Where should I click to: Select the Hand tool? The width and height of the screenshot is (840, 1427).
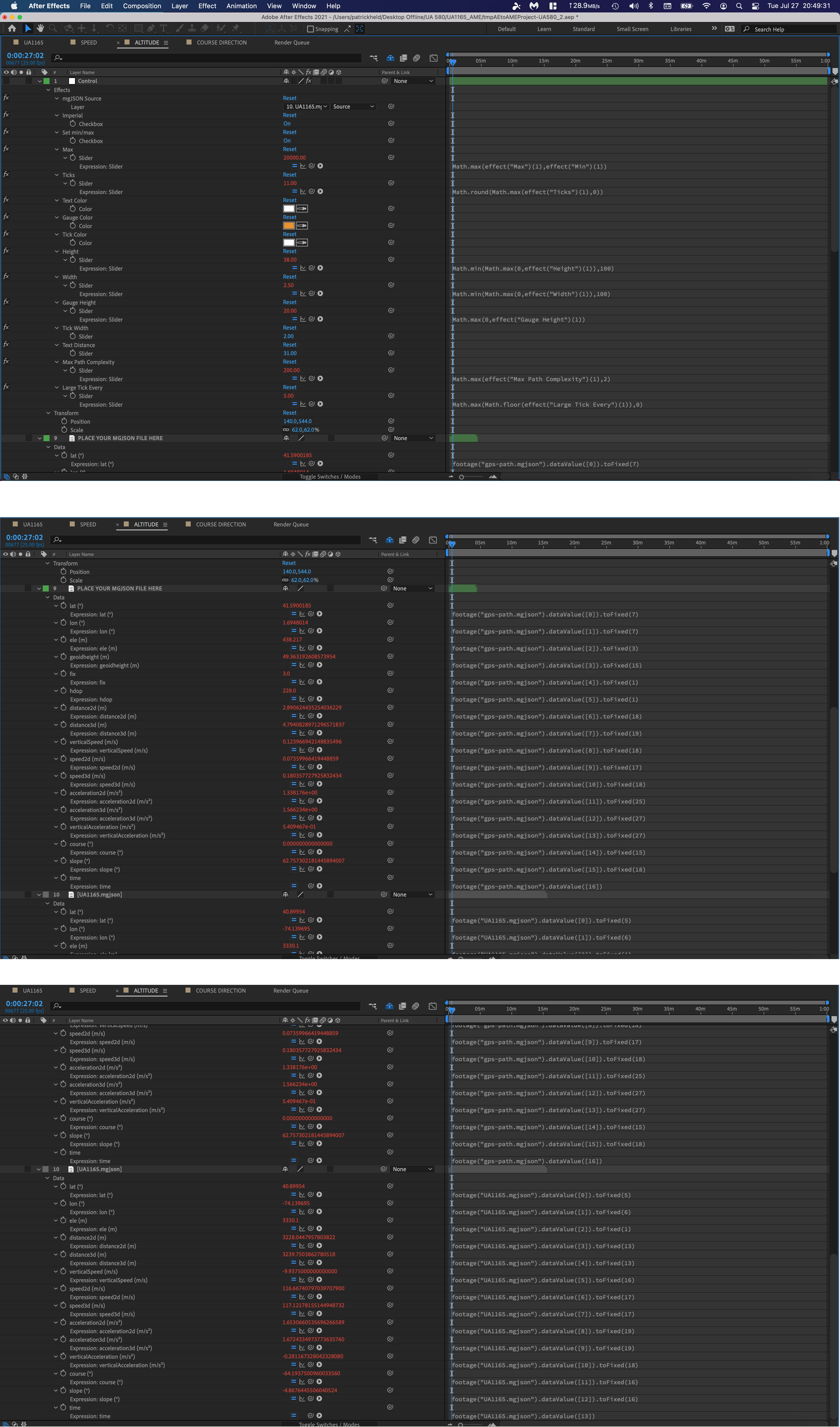[x=40, y=28]
